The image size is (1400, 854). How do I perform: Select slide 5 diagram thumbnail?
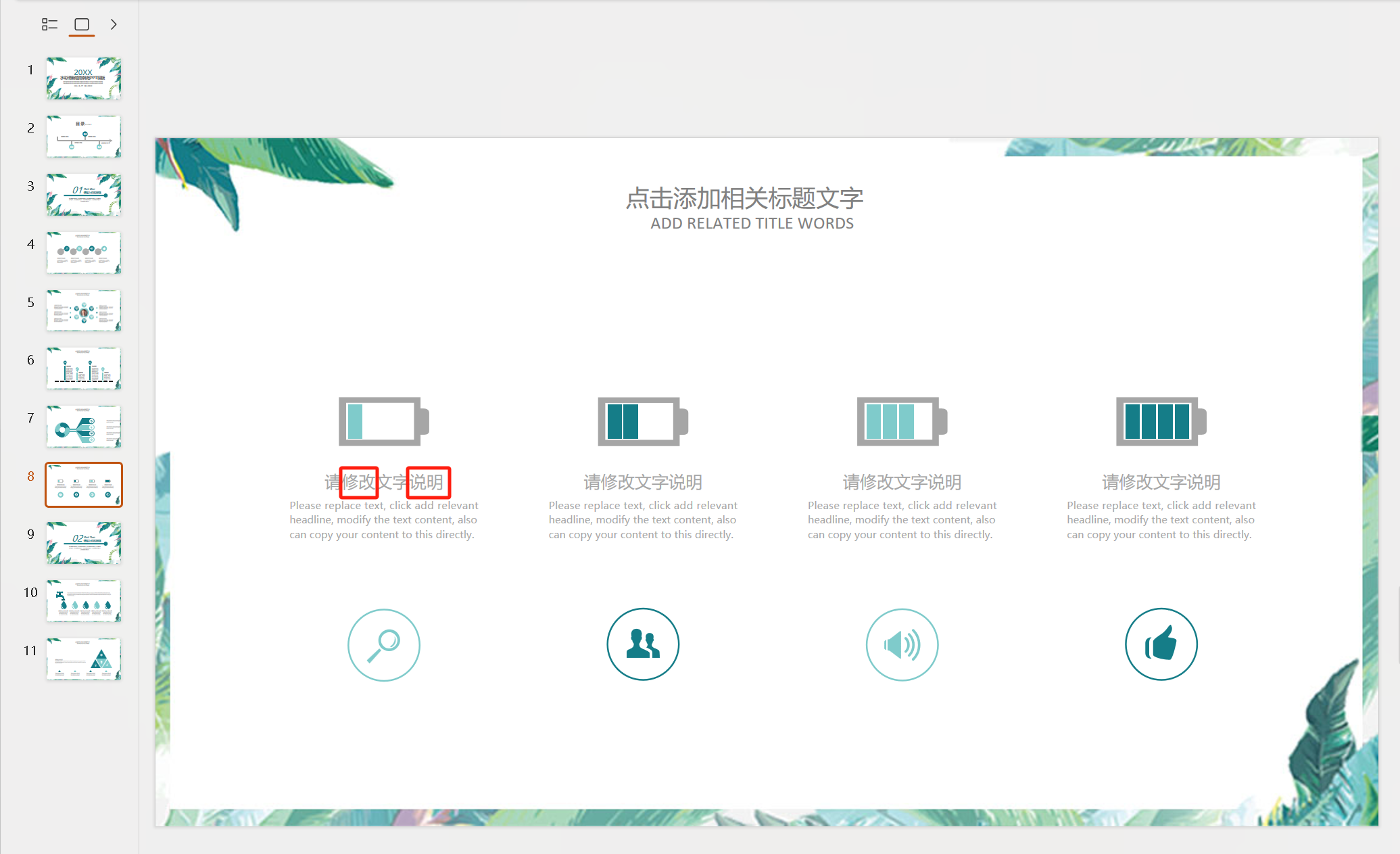click(x=83, y=310)
